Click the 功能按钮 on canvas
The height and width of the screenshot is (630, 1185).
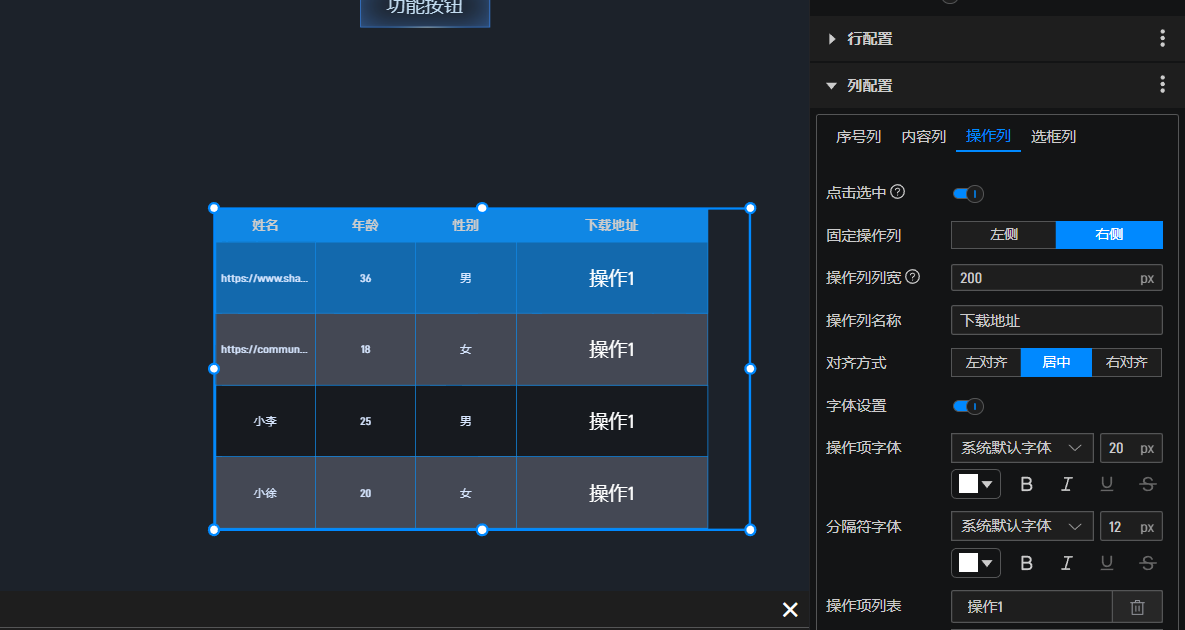point(425,10)
